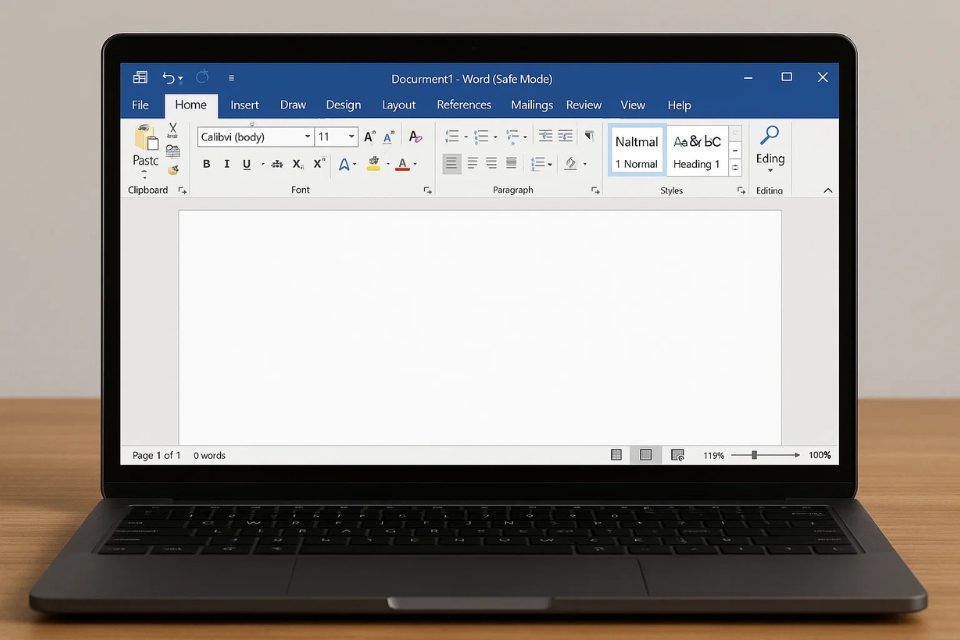
Task: Open the References ribbon tab
Action: coord(463,105)
